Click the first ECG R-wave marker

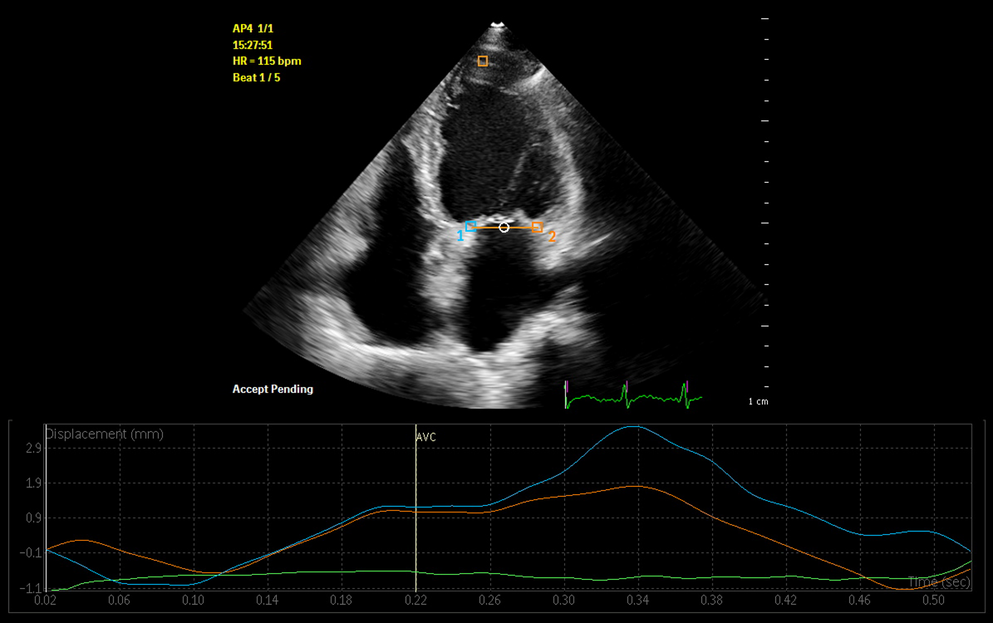pyautogui.click(x=567, y=385)
